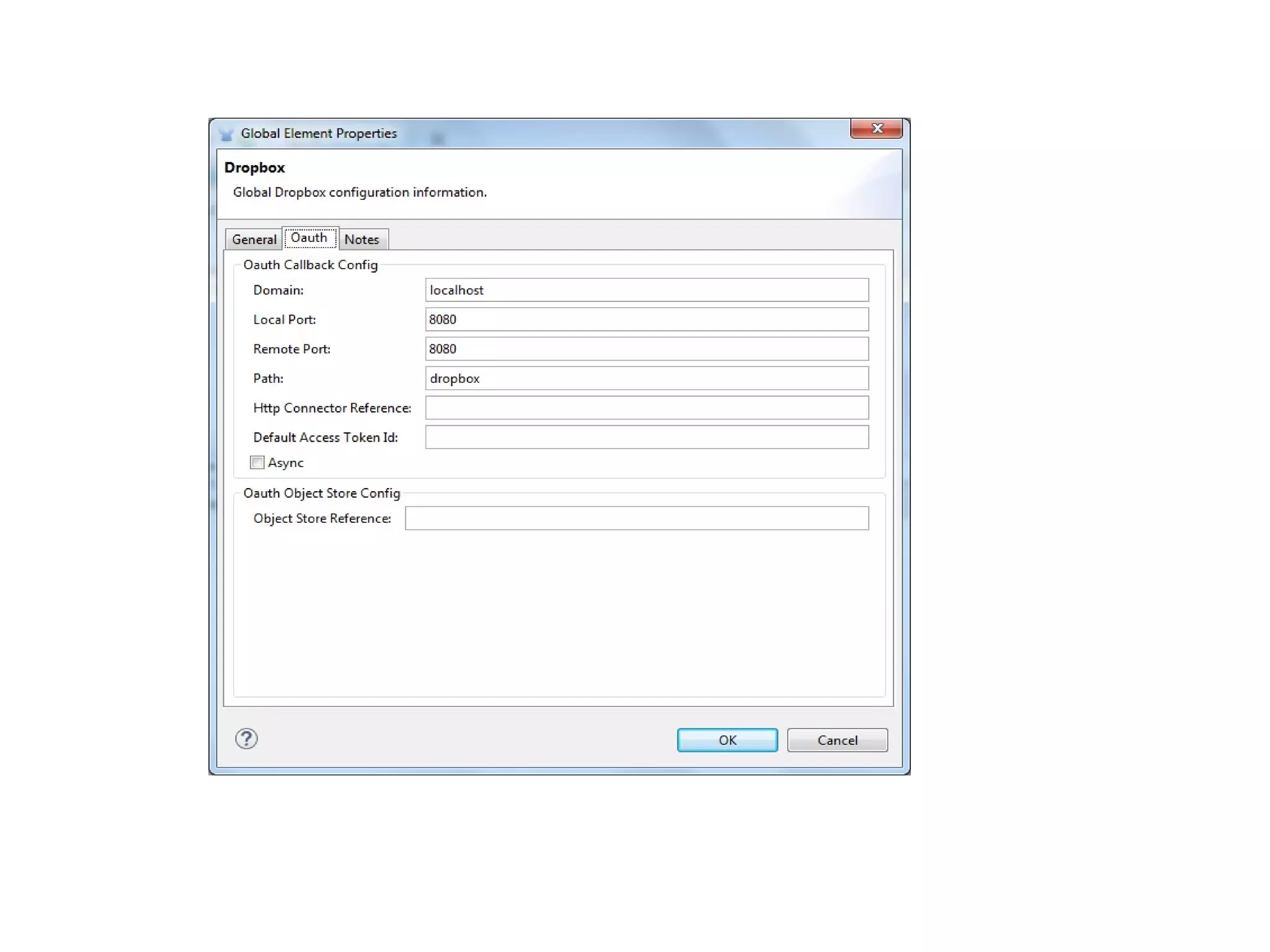Viewport: 1270px width, 952px height.
Task: Close the Global Element Properties dialog
Action: (876, 128)
